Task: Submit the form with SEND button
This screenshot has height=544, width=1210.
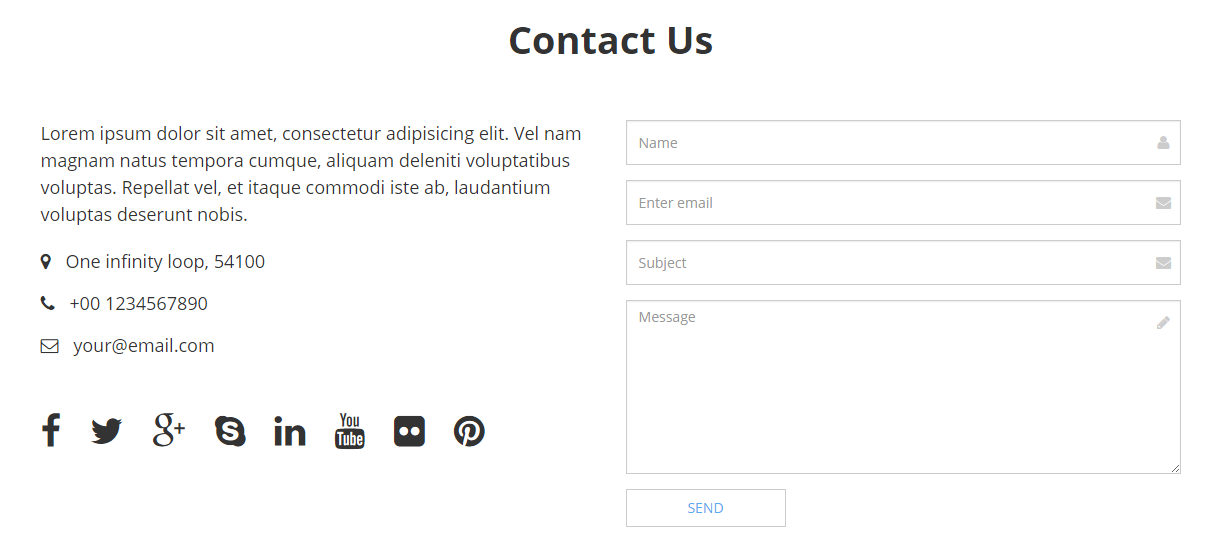Action: click(706, 508)
